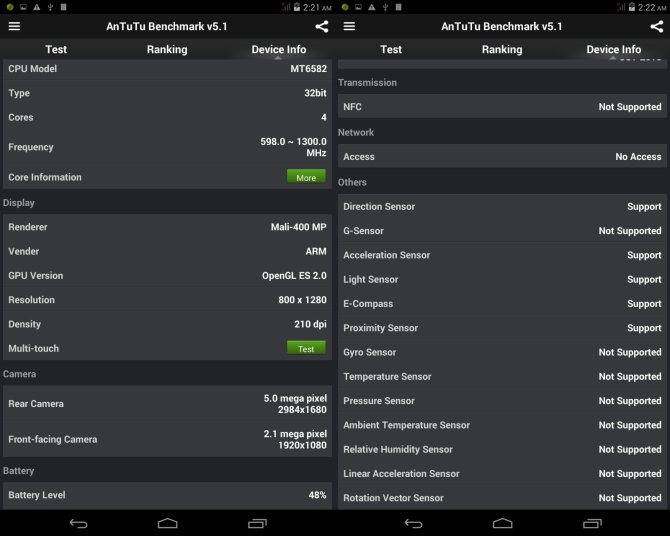Viewport: 670px width, 536px height.
Task: Tap warning triangle icon in left status bar
Action: [37, 7]
